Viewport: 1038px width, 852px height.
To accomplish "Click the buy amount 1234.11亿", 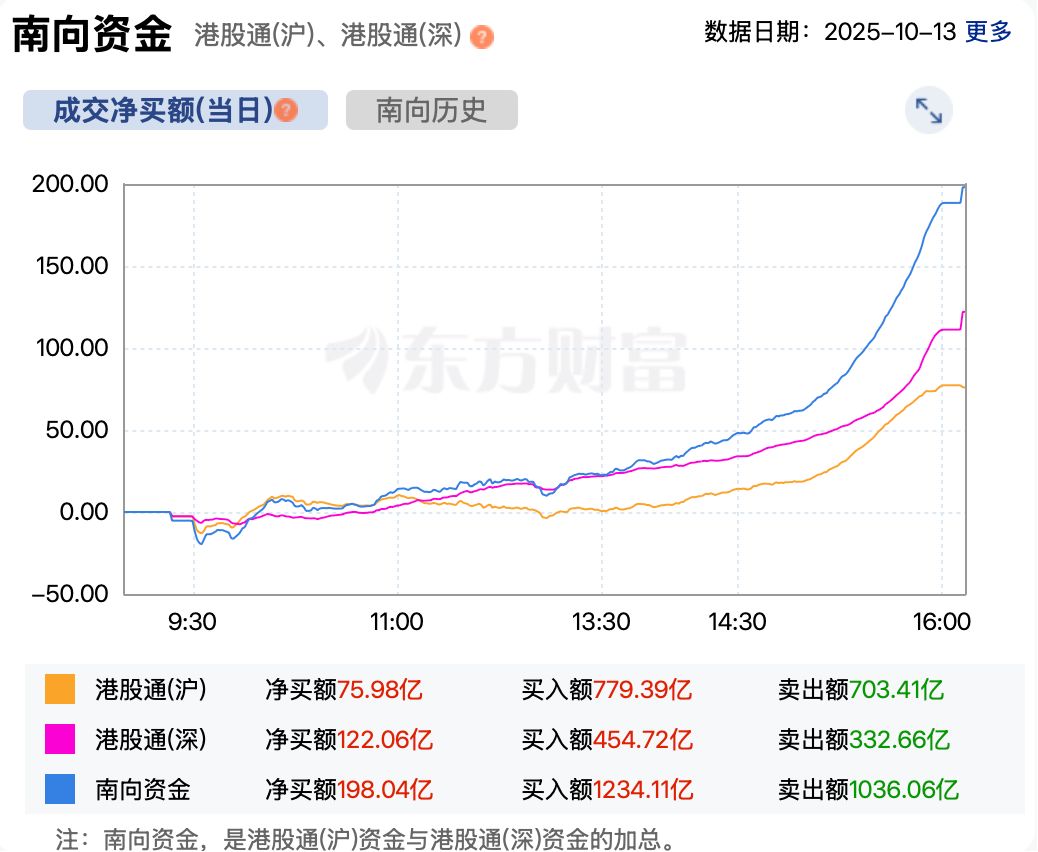I will pyautogui.click(x=643, y=789).
